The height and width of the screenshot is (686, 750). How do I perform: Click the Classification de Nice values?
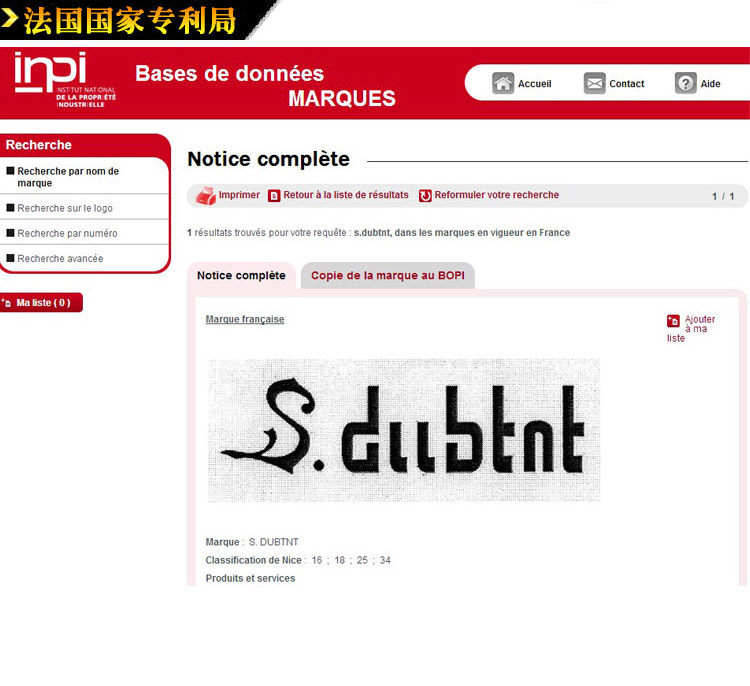coord(351,560)
